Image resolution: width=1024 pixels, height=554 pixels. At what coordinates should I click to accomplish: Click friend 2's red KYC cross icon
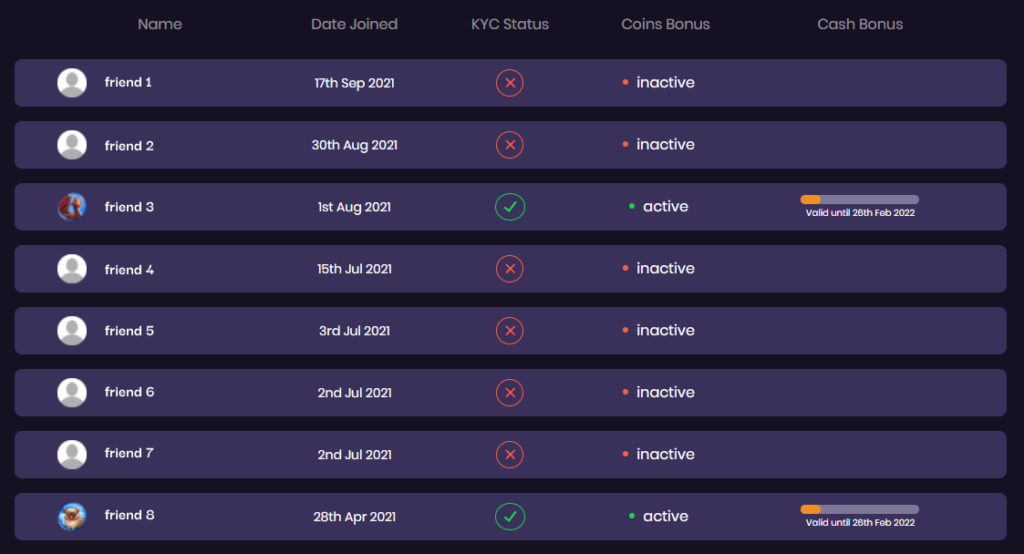coord(509,145)
